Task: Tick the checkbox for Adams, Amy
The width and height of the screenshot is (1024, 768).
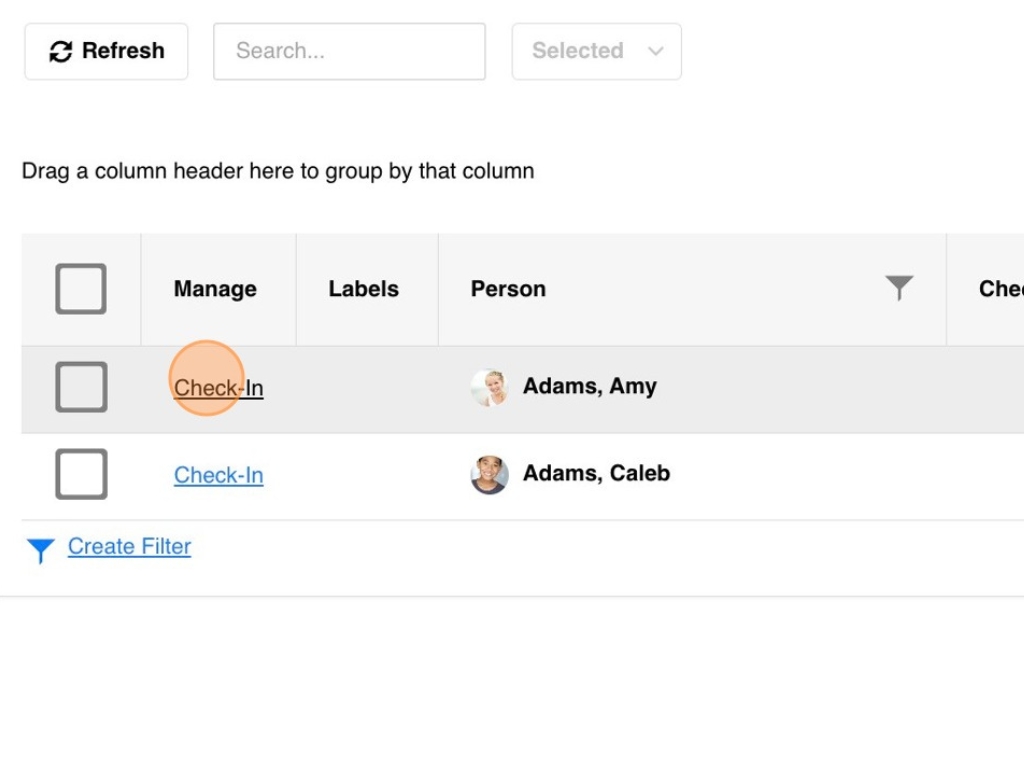Action: tap(81, 387)
